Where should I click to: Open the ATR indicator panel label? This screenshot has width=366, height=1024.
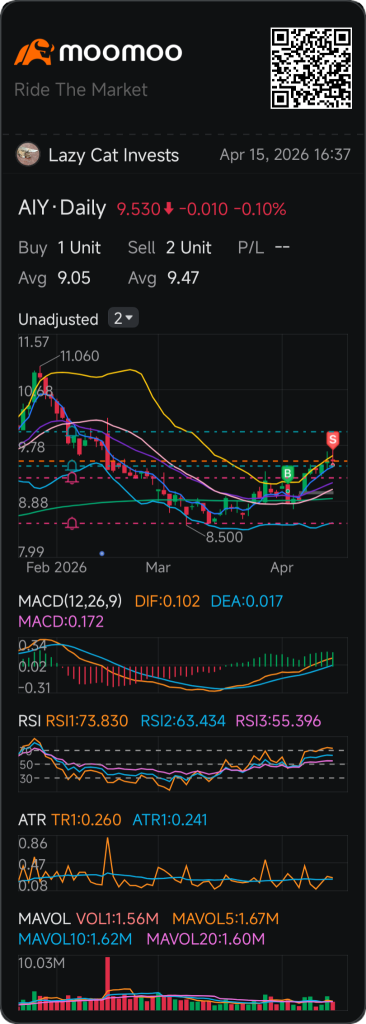[x=30, y=820]
